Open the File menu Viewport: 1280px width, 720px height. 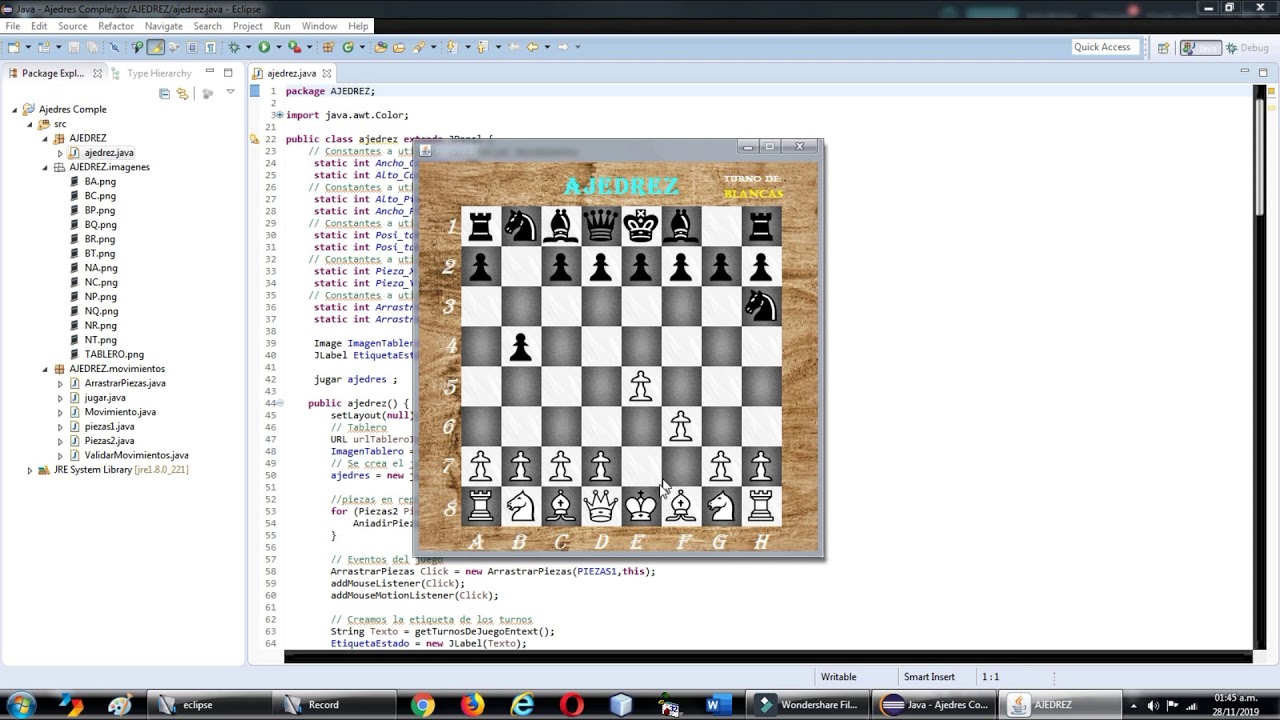click(12, 26)
